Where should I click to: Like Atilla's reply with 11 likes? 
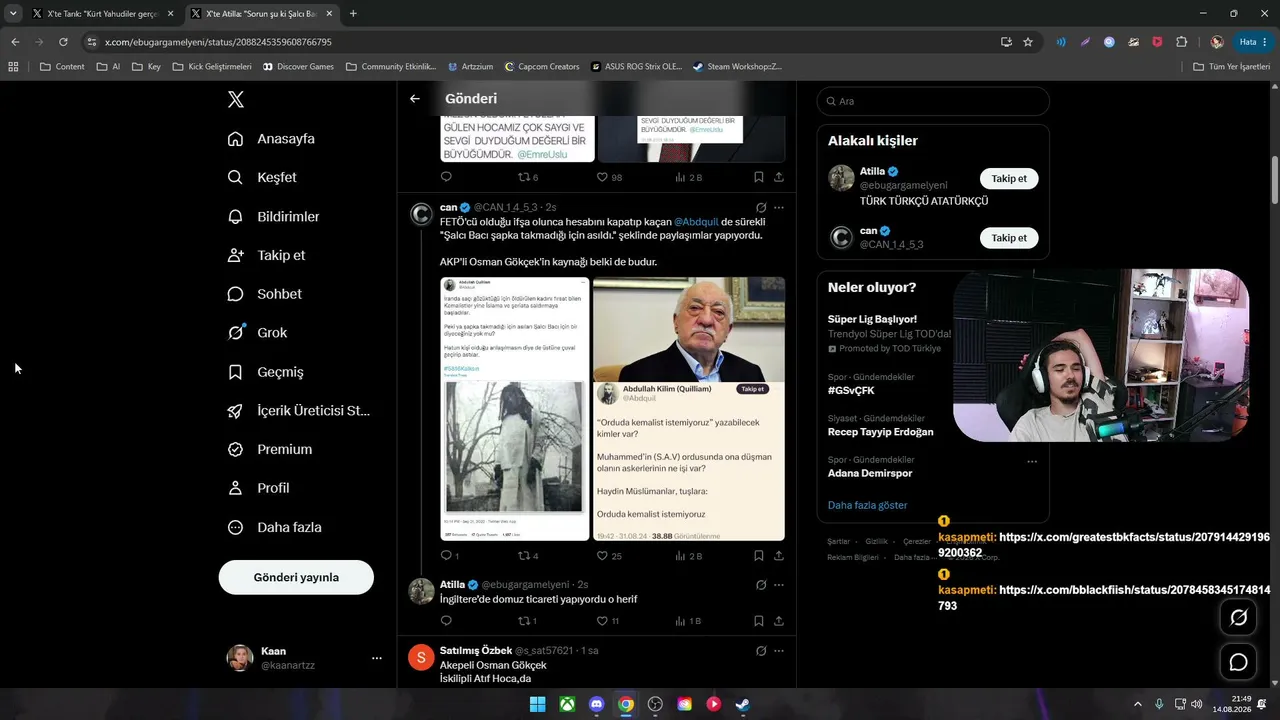pyautogui.click(x=602, y=621)
